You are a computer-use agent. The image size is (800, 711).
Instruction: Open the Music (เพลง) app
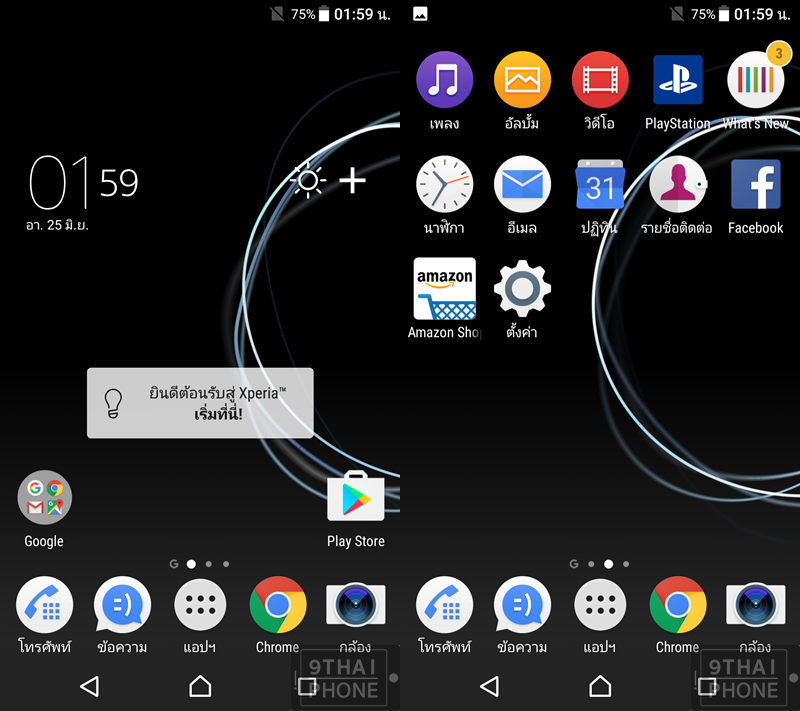coord(444,80)
